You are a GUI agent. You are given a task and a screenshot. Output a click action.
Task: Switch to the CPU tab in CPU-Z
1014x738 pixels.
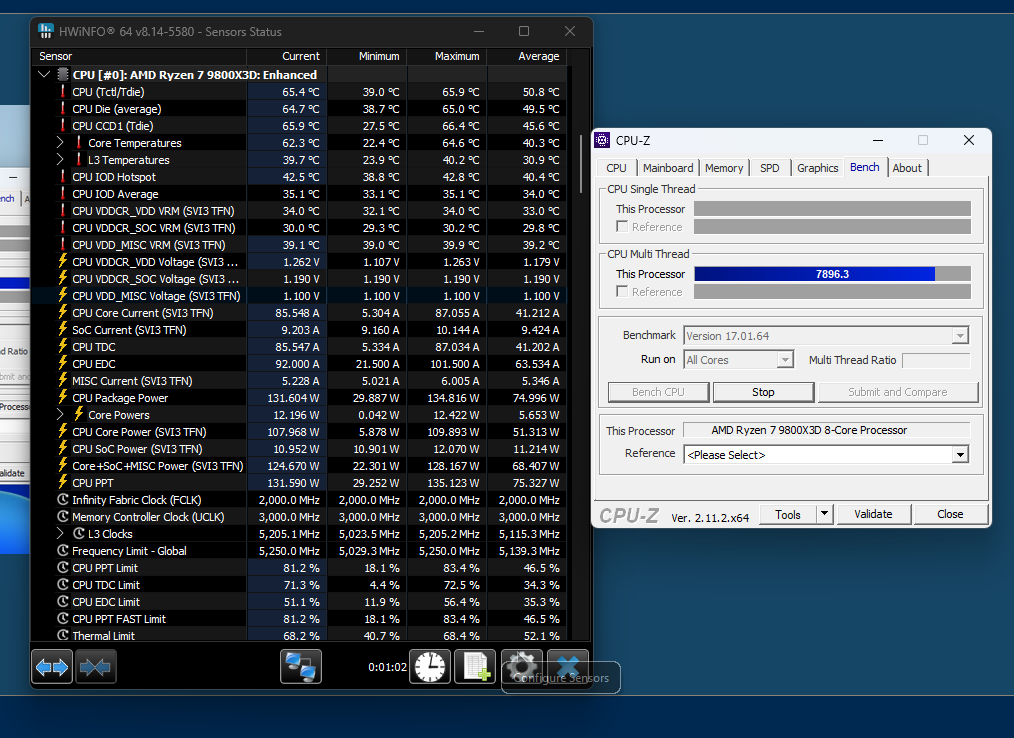[616, 168]
